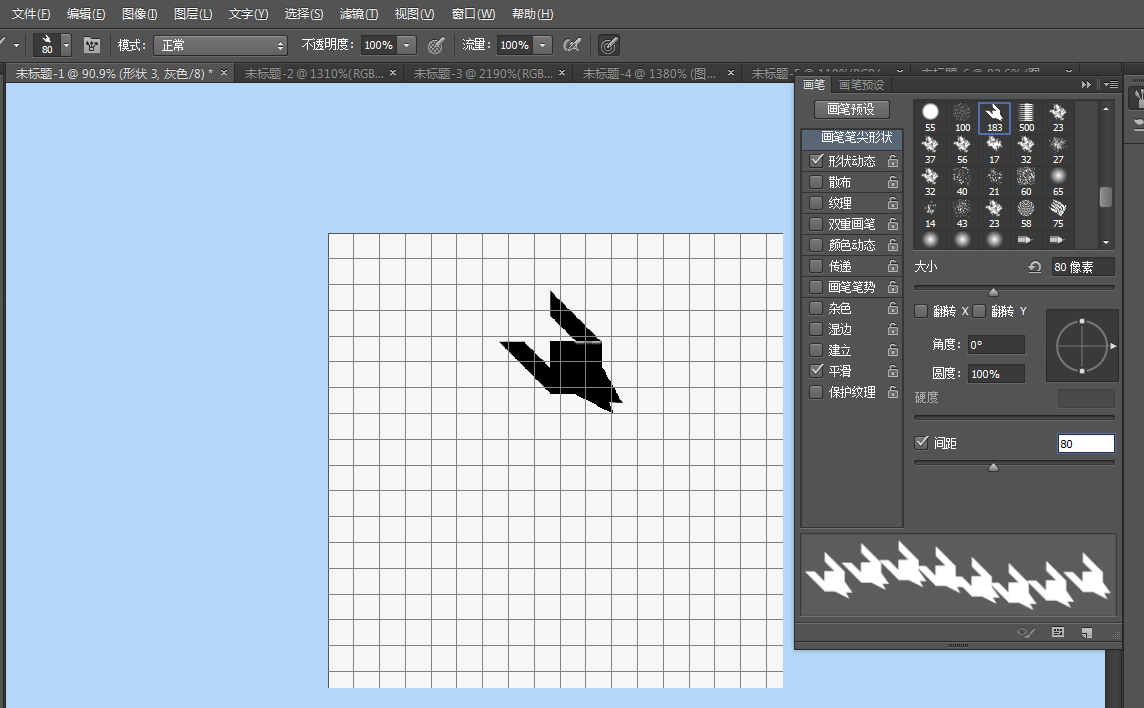This screenshot has width=1144, height=708.
Task: Click the lock icon beside 画笔笔势
Action: 892,287
